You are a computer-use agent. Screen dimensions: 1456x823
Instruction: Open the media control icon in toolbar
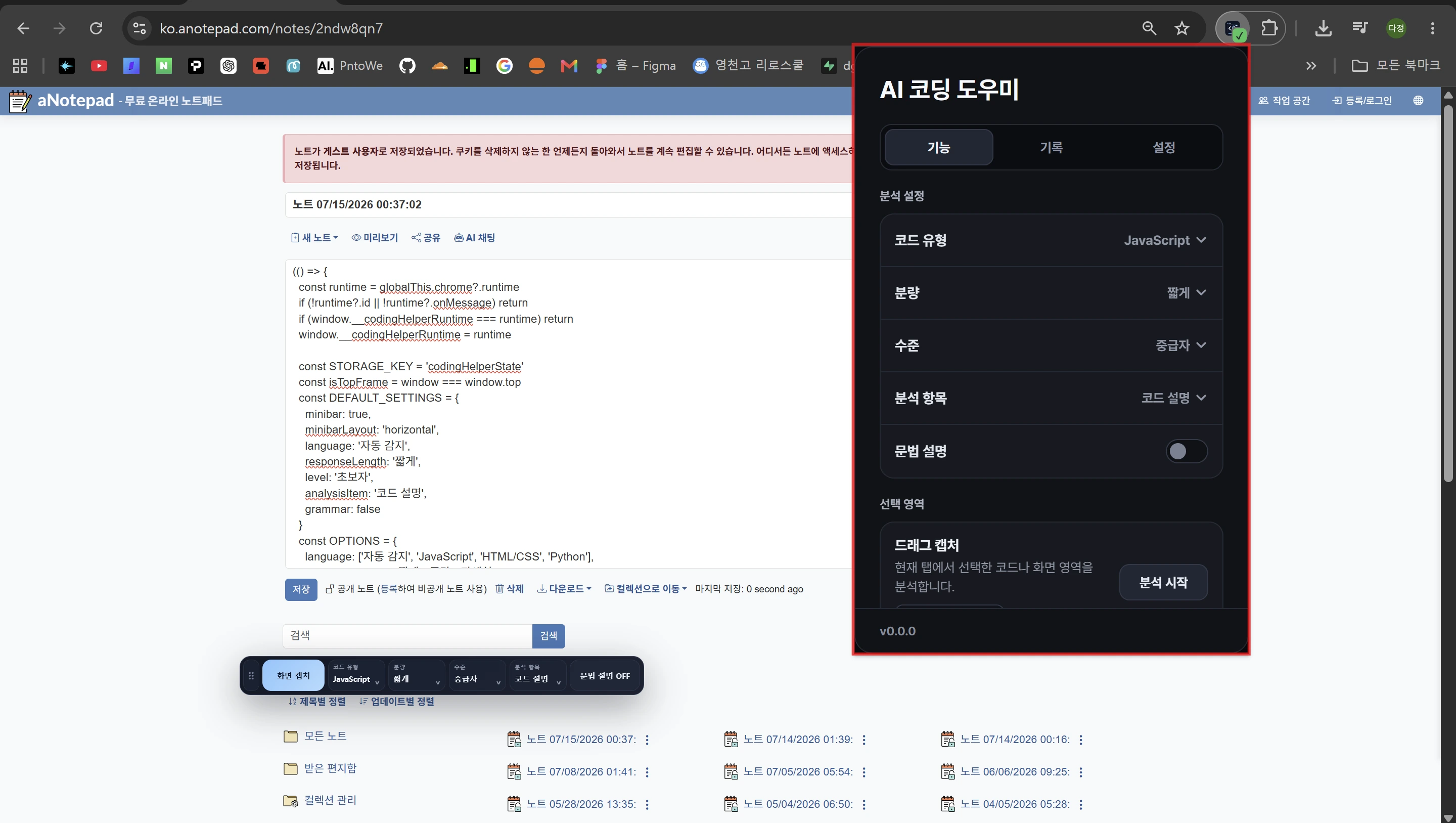coord(1359,28)
